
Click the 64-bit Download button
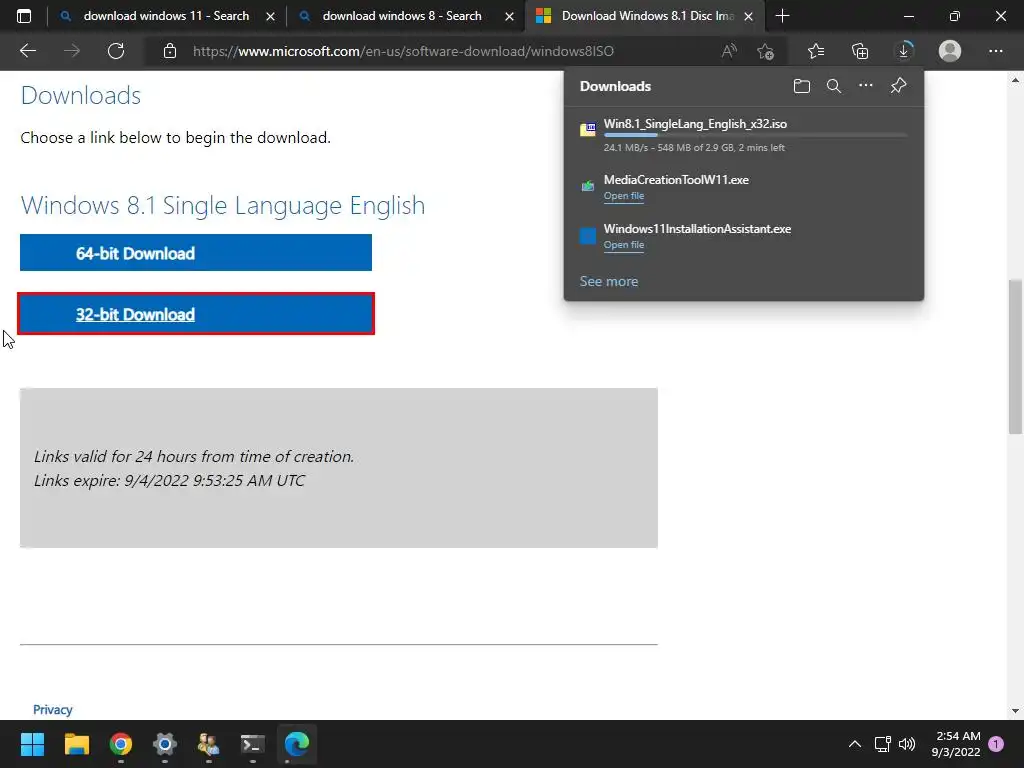click(x=196, y=253)
